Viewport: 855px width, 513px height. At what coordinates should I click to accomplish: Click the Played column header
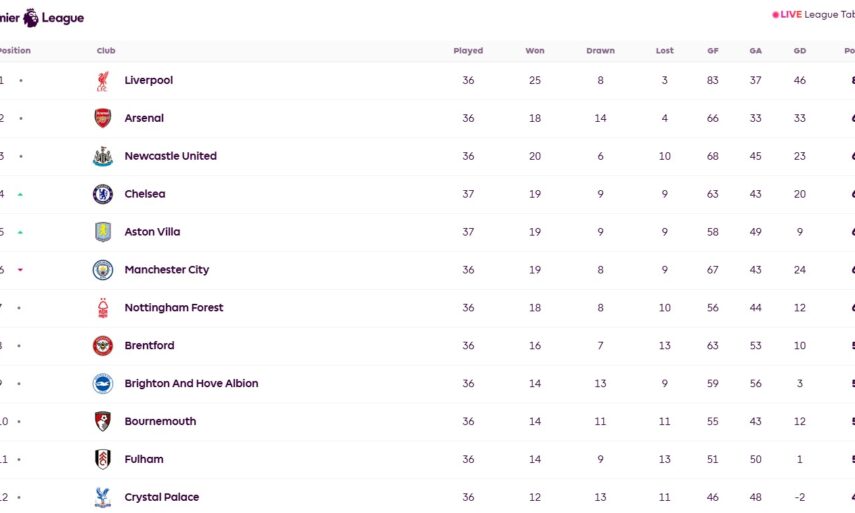click(x=468, y=51)
